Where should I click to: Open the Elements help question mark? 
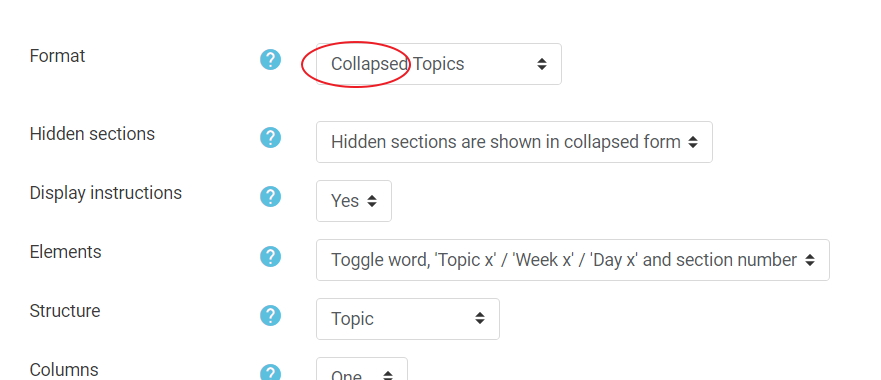pos(270,256)
